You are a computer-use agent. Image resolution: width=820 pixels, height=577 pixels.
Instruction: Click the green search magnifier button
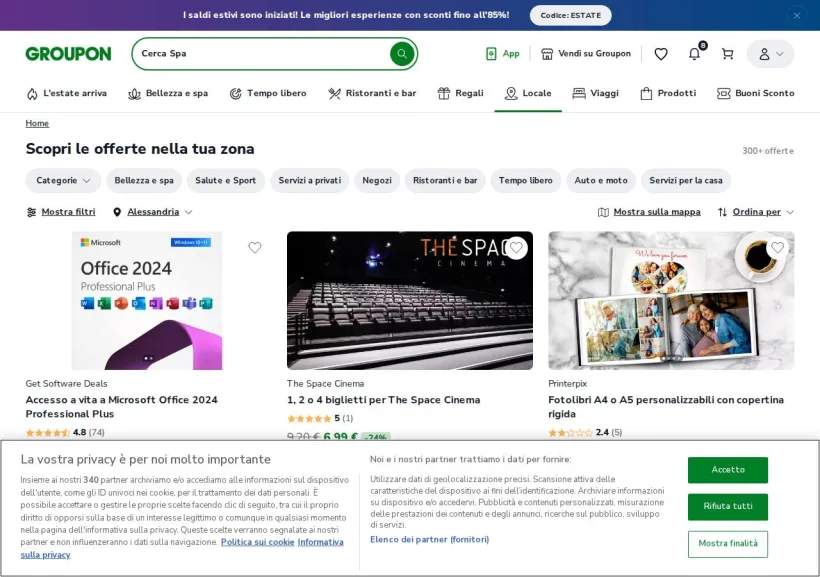click(402, 53)
